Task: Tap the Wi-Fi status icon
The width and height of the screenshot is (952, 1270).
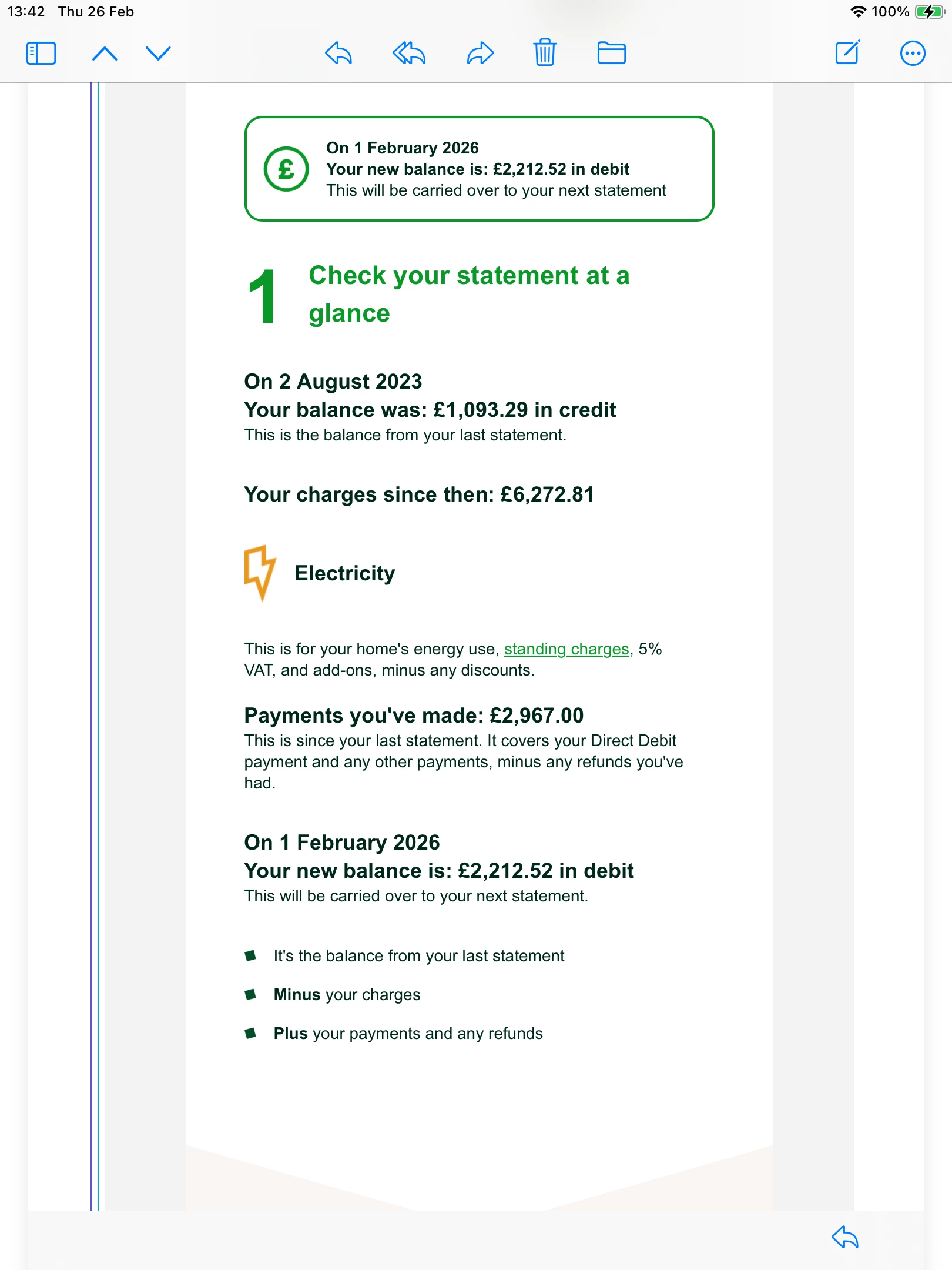Action: tap(859, 12)
